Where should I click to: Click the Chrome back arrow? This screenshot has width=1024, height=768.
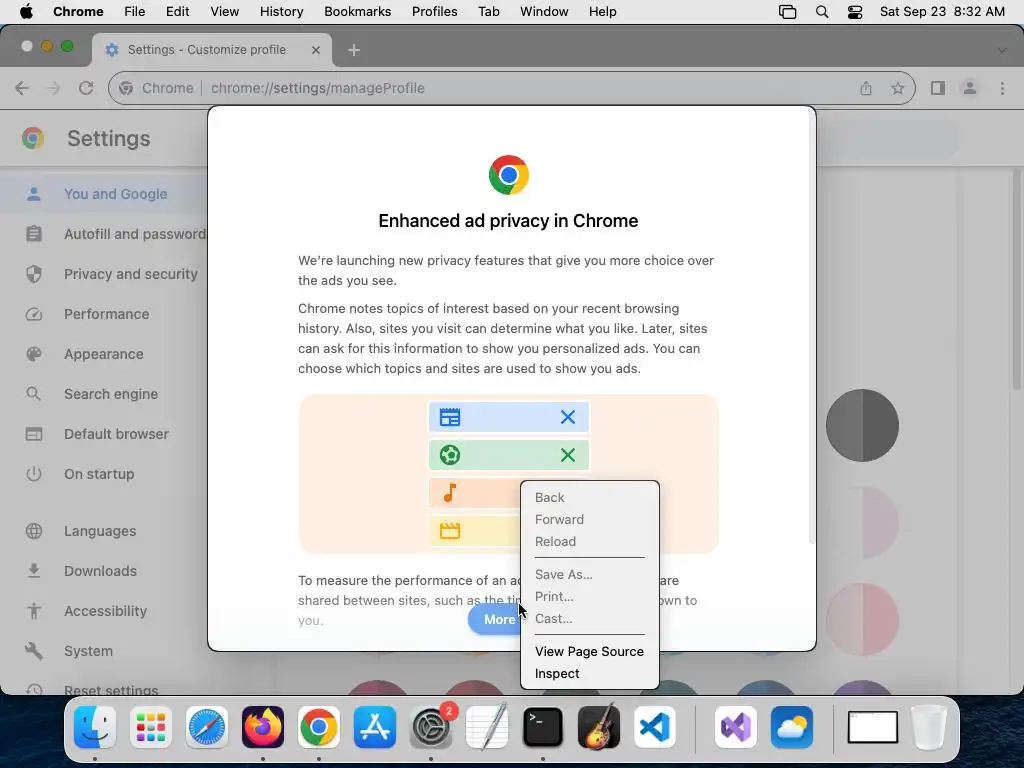22,88
